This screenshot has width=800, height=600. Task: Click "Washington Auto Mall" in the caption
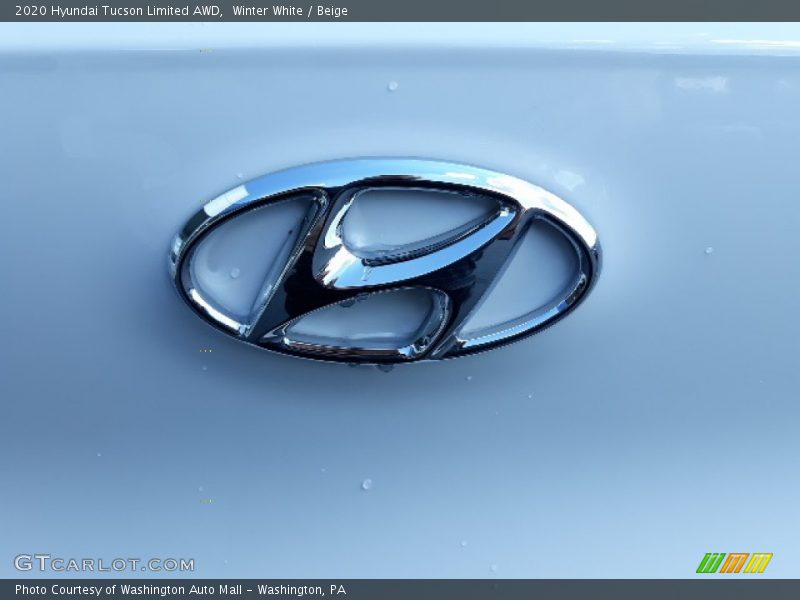[183, 590]
